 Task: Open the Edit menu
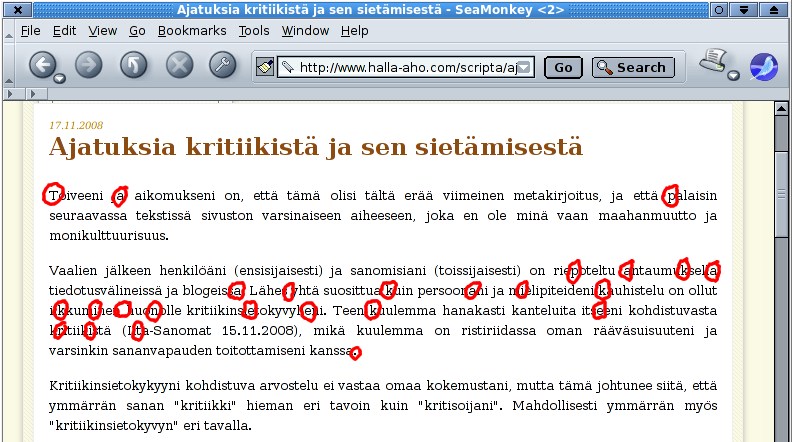pyautogui.click(x=64, y=31)
